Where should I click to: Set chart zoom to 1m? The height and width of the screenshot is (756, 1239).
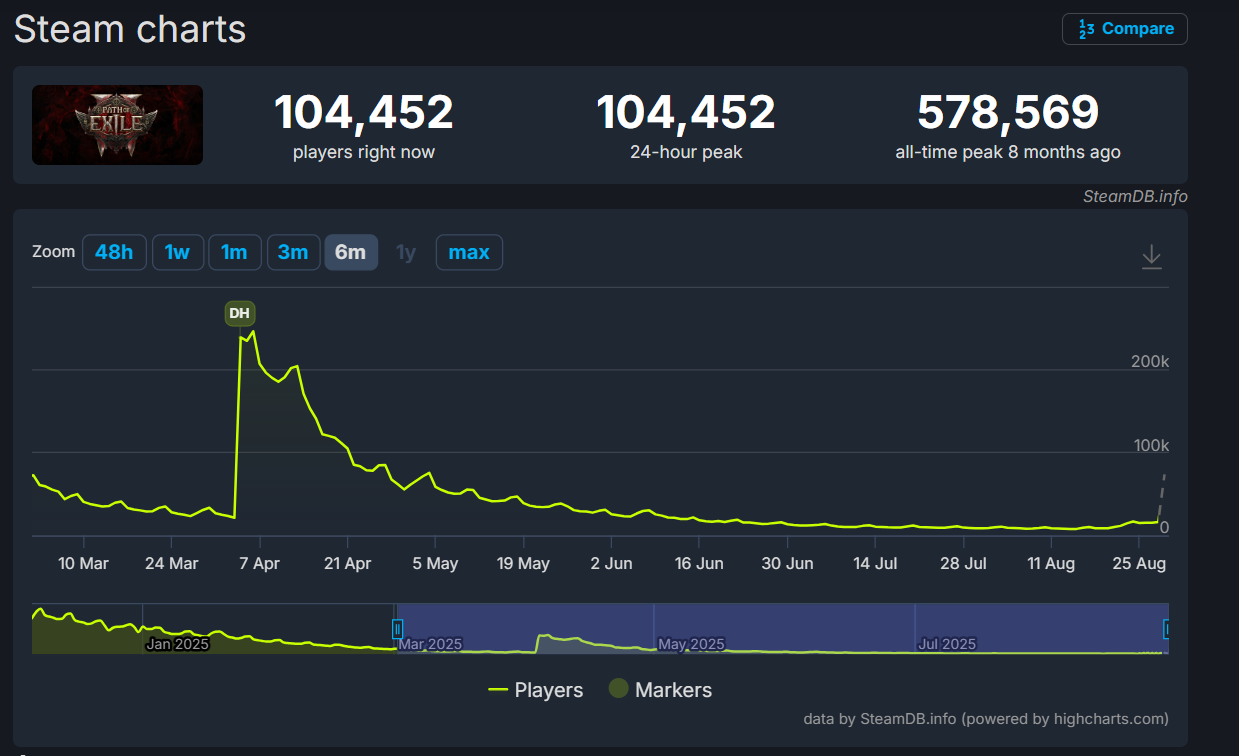[234, 252]
